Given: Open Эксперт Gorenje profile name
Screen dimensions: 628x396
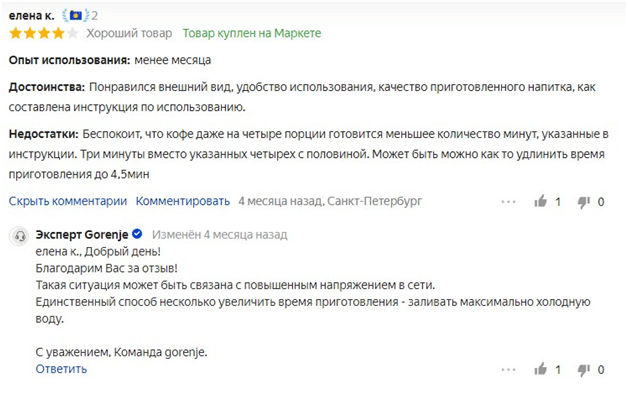Looking at the screenshot, I should [82, 234].
